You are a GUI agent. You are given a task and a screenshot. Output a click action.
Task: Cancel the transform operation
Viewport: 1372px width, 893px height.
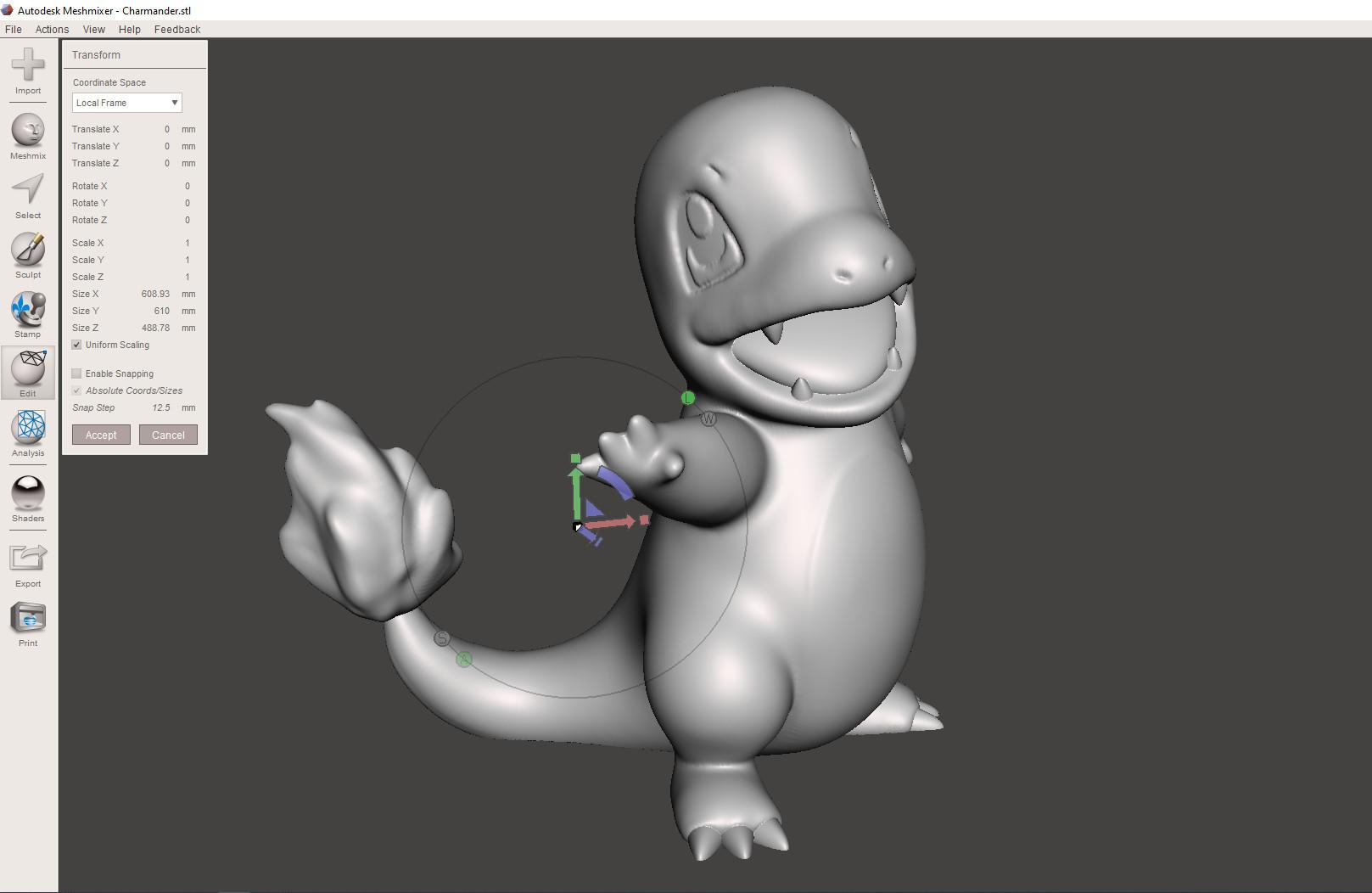168,435
